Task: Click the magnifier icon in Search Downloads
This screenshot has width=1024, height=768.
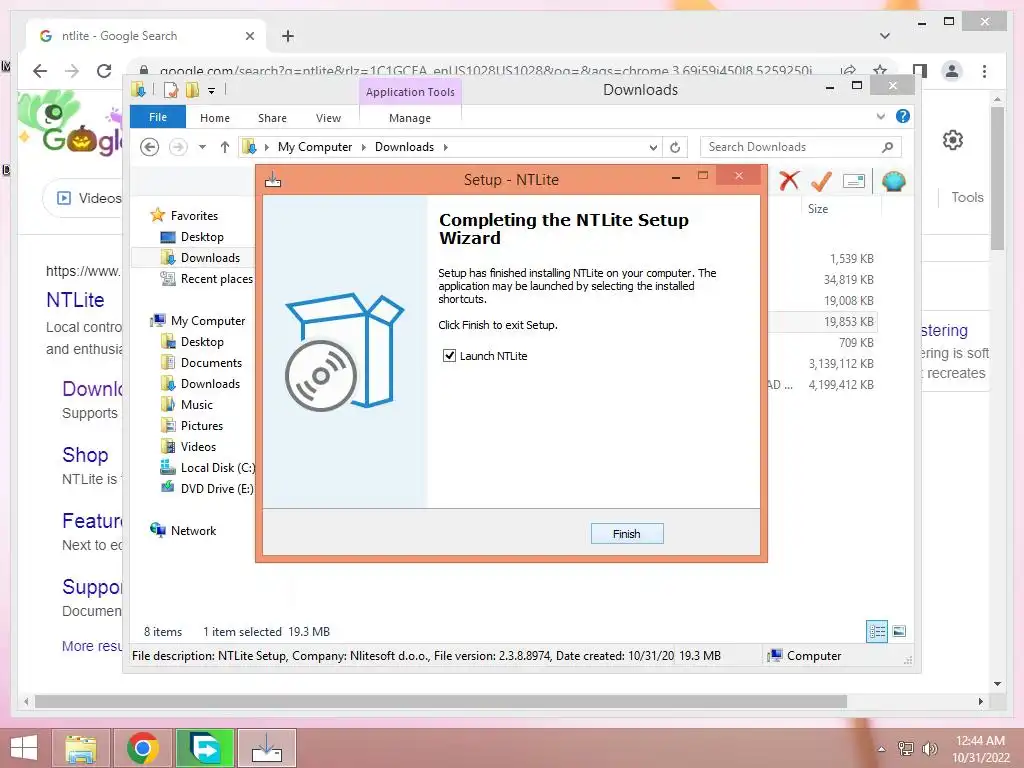Action: 887,147
